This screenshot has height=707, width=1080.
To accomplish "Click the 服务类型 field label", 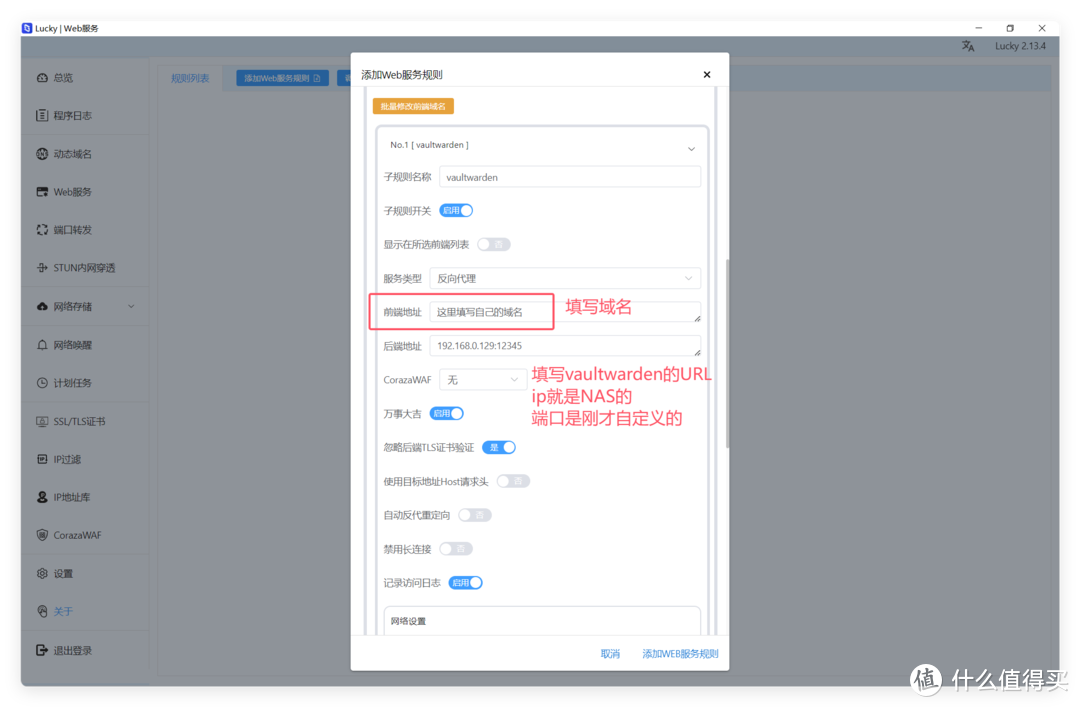I will click(402, 278).
